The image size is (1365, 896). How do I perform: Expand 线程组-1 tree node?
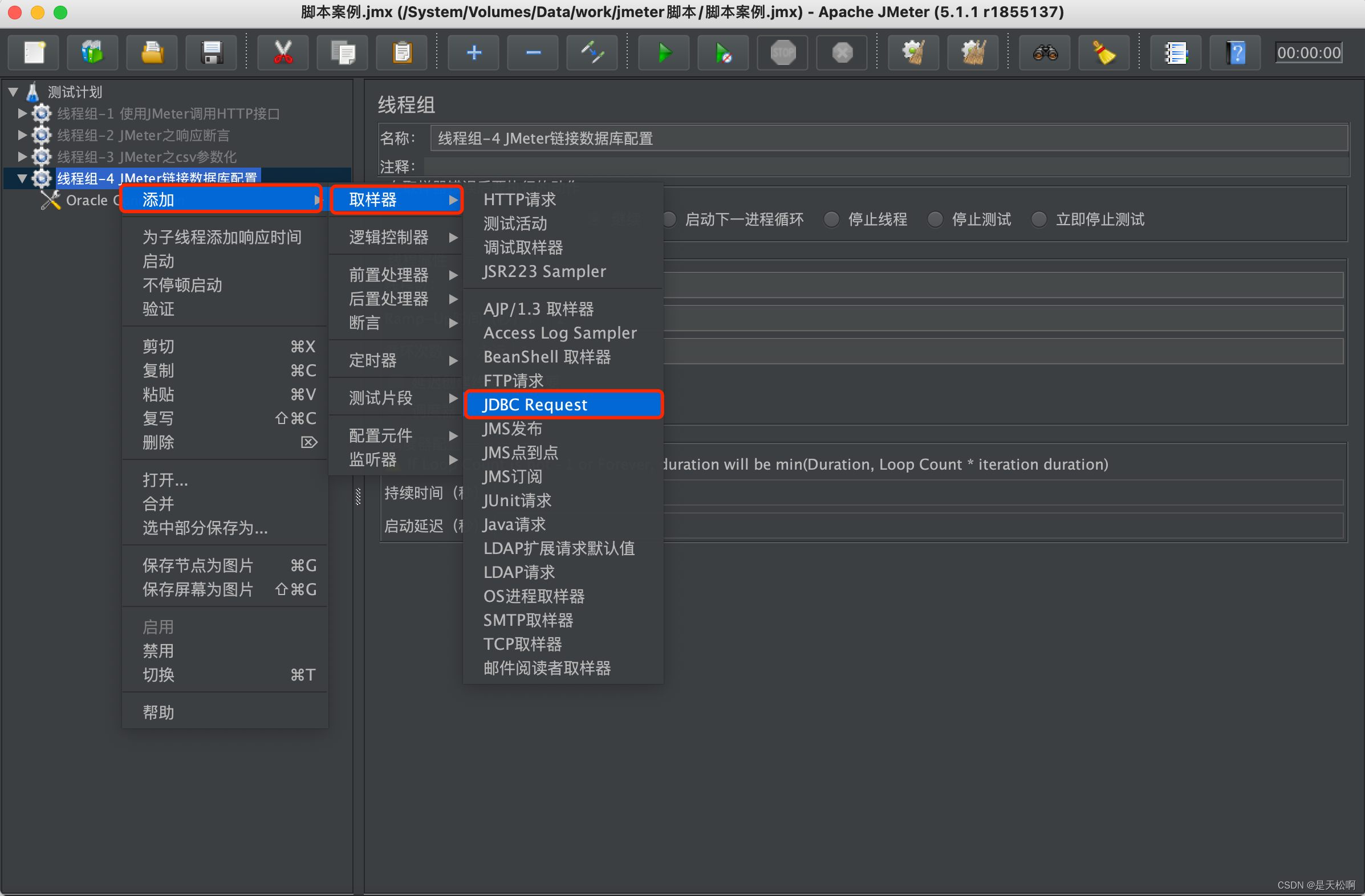point(22,113)
